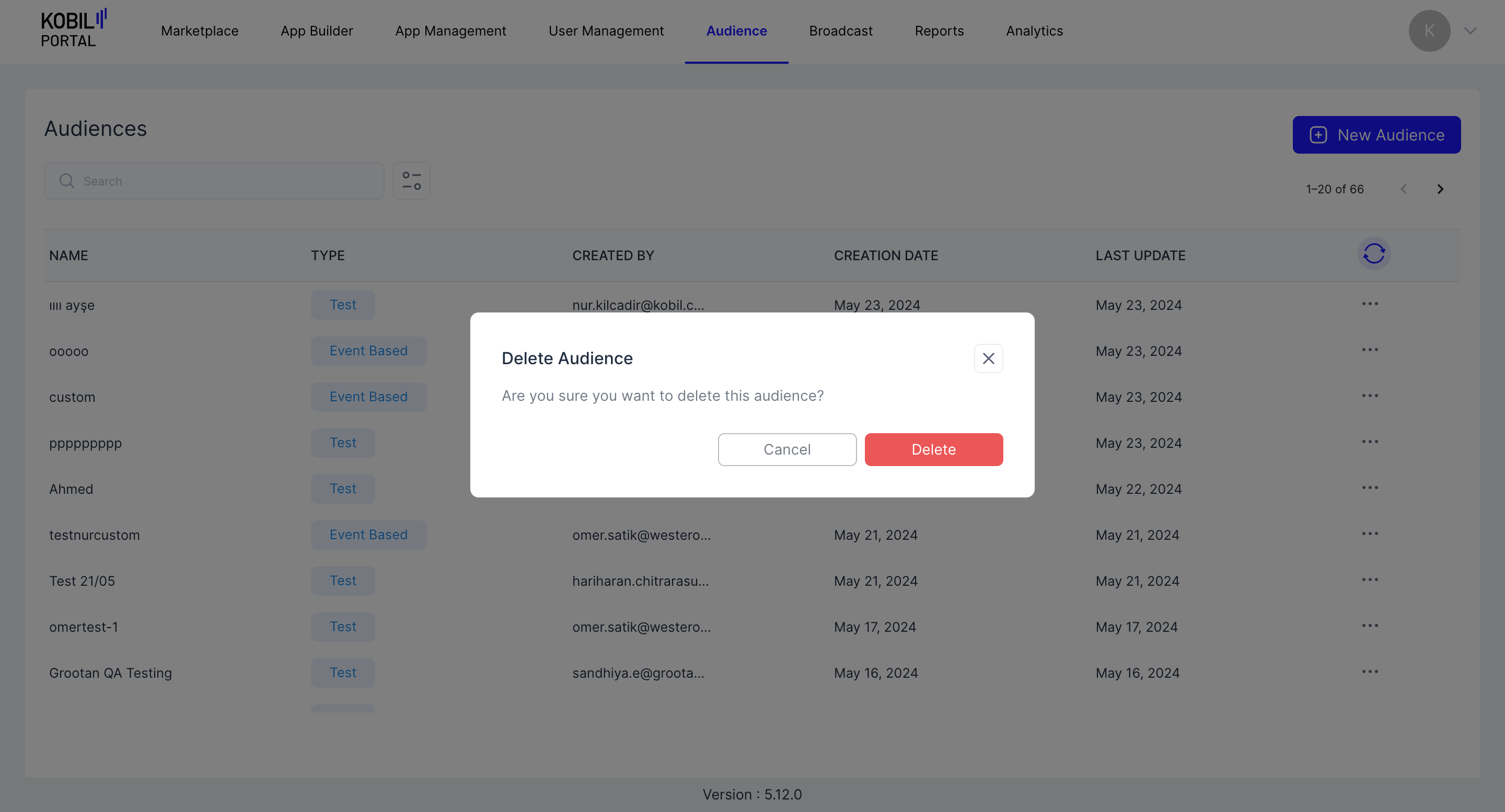Cancel the audience deletion

click(x=786, y=449)
